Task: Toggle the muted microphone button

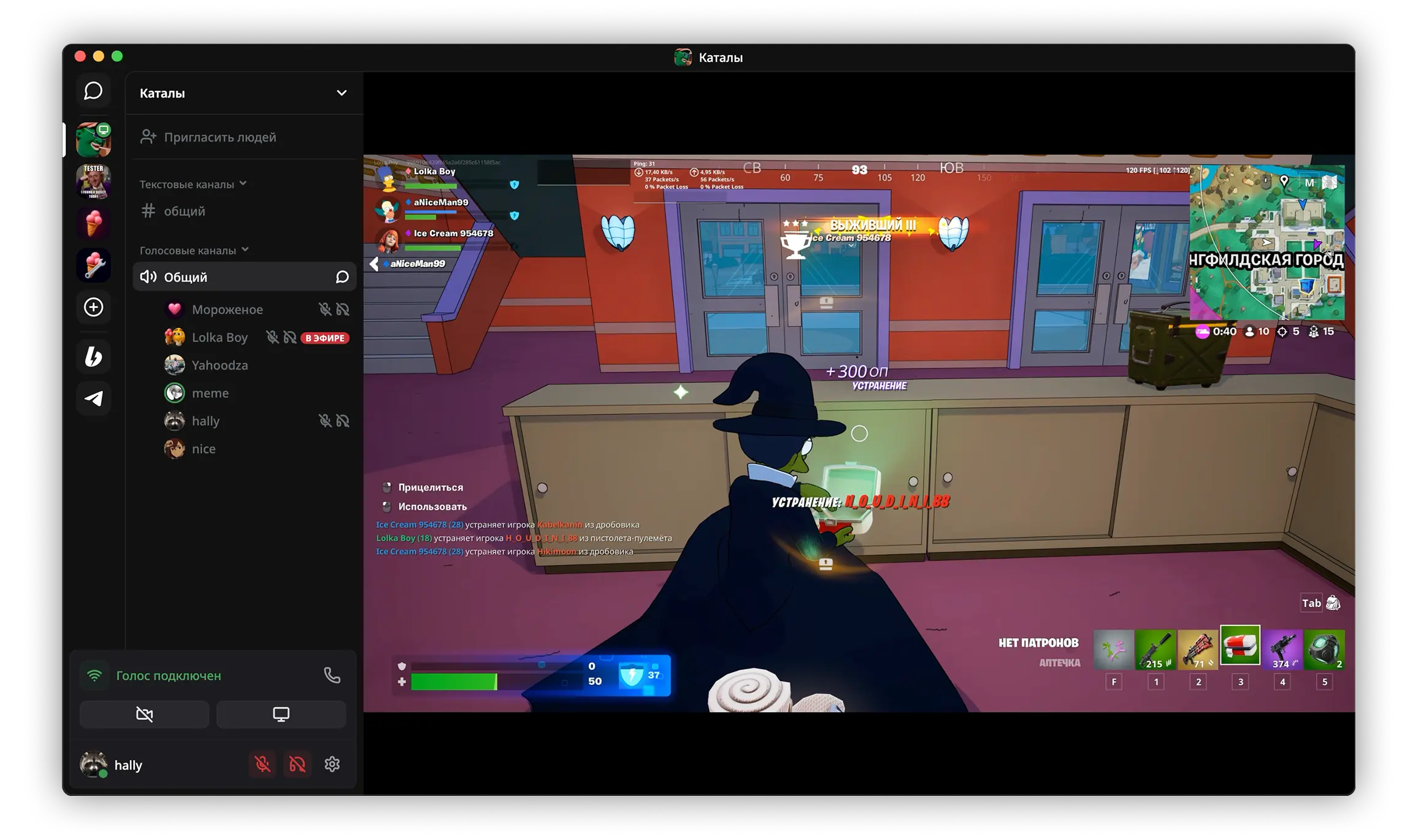Action: click(263, 764)
